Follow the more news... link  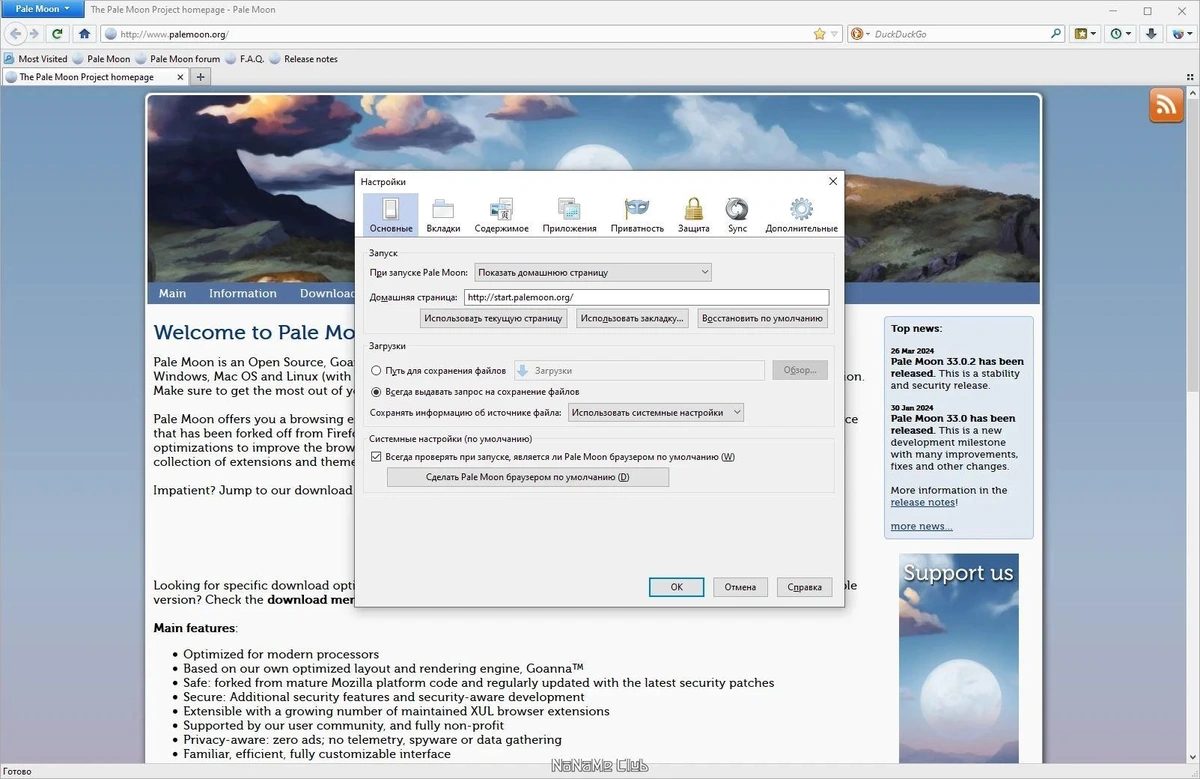pyautogui.click(x=921, y=526)
